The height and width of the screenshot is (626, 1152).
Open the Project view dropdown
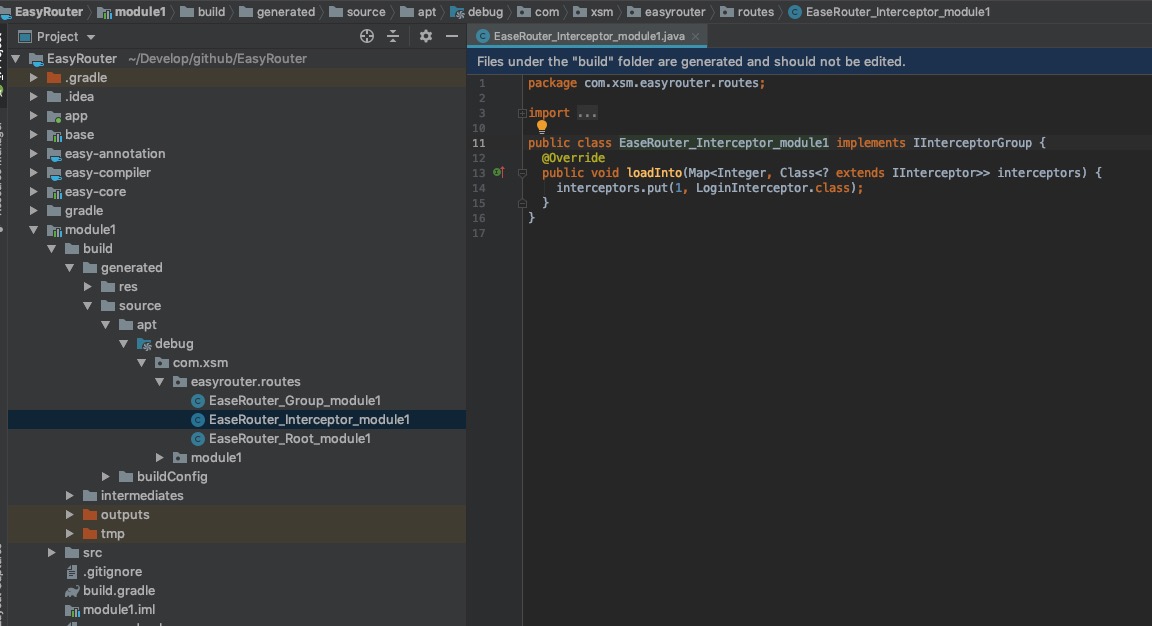point(91,37)
